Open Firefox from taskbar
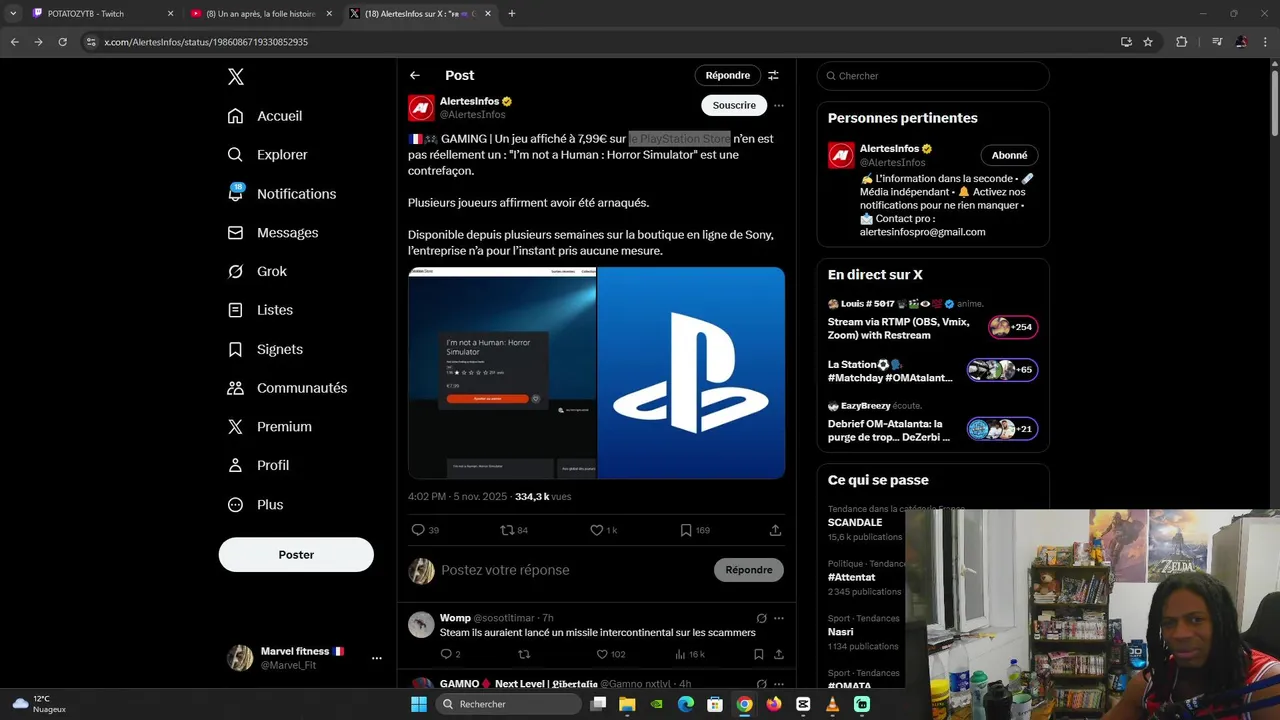Viewport: 1280px width, 720px height. (774, 704)
